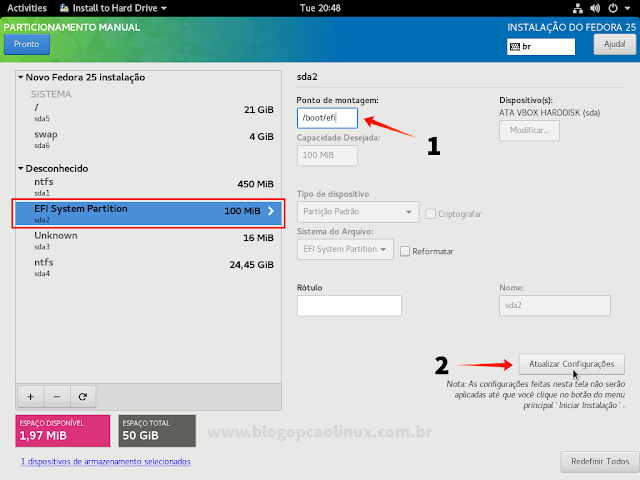Collapse the Desconhecido section
The image size is (640, 480).
tap(20, 168)
